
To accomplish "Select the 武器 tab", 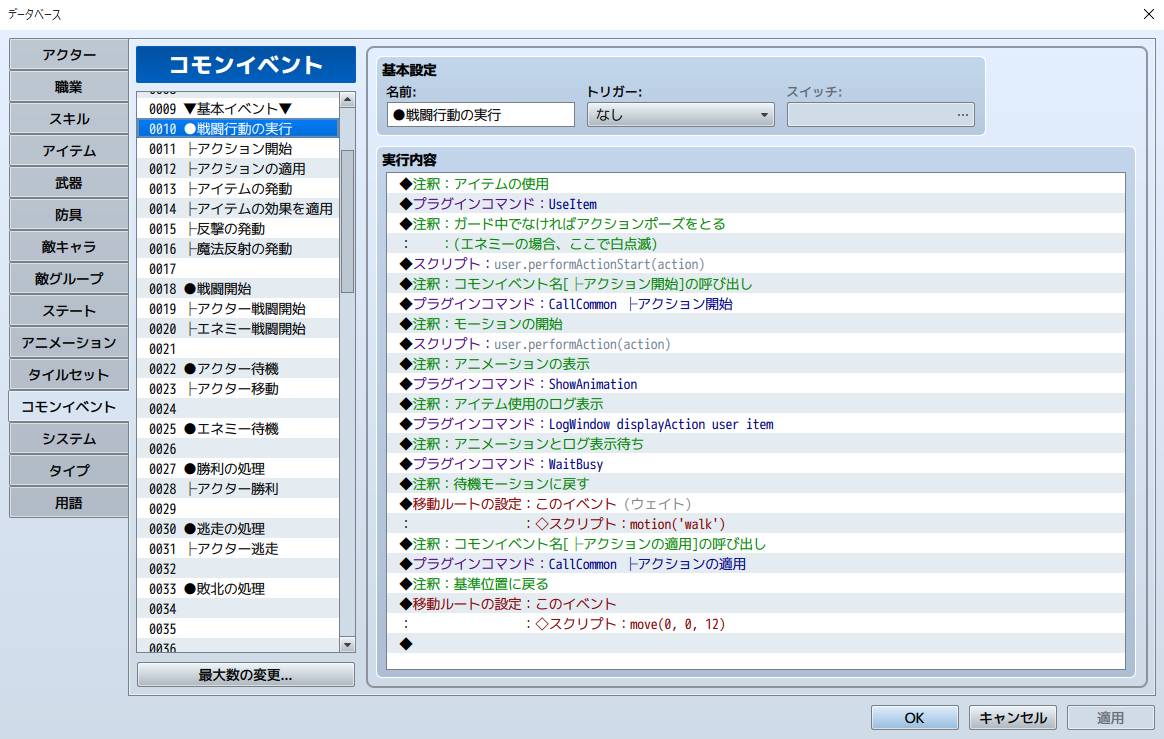I will (69, 183).
